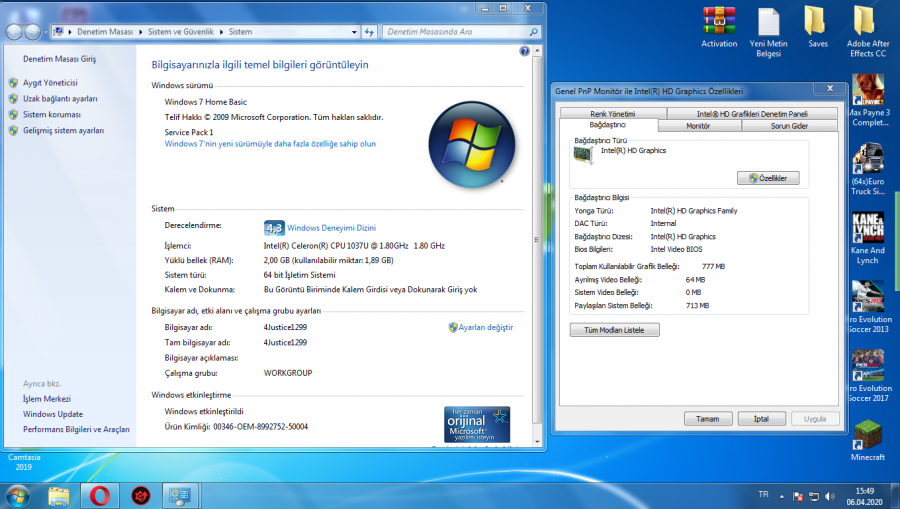This screenshot has width=900, height=509.
Task: Open Uzak bağlantı ayarları link
Action: point(60,99)
